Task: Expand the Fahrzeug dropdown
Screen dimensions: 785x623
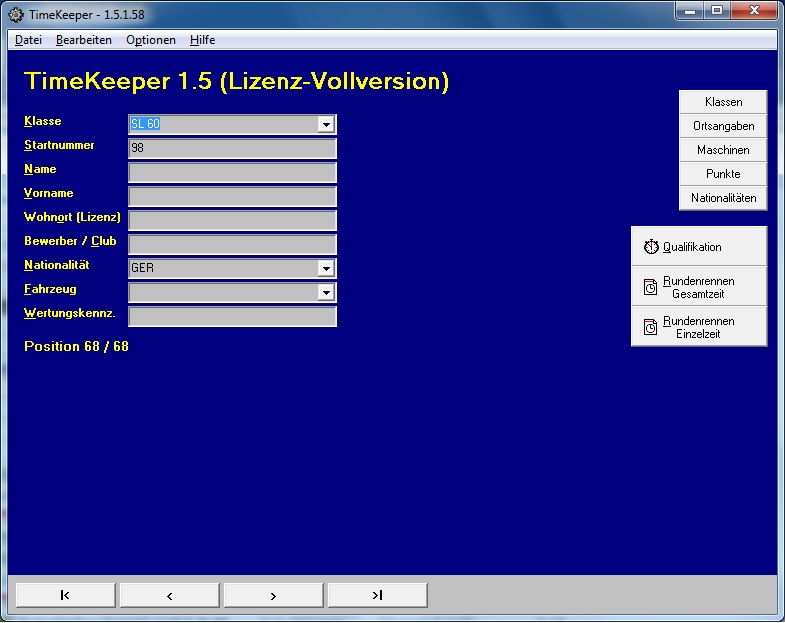Action: [326, 292]
